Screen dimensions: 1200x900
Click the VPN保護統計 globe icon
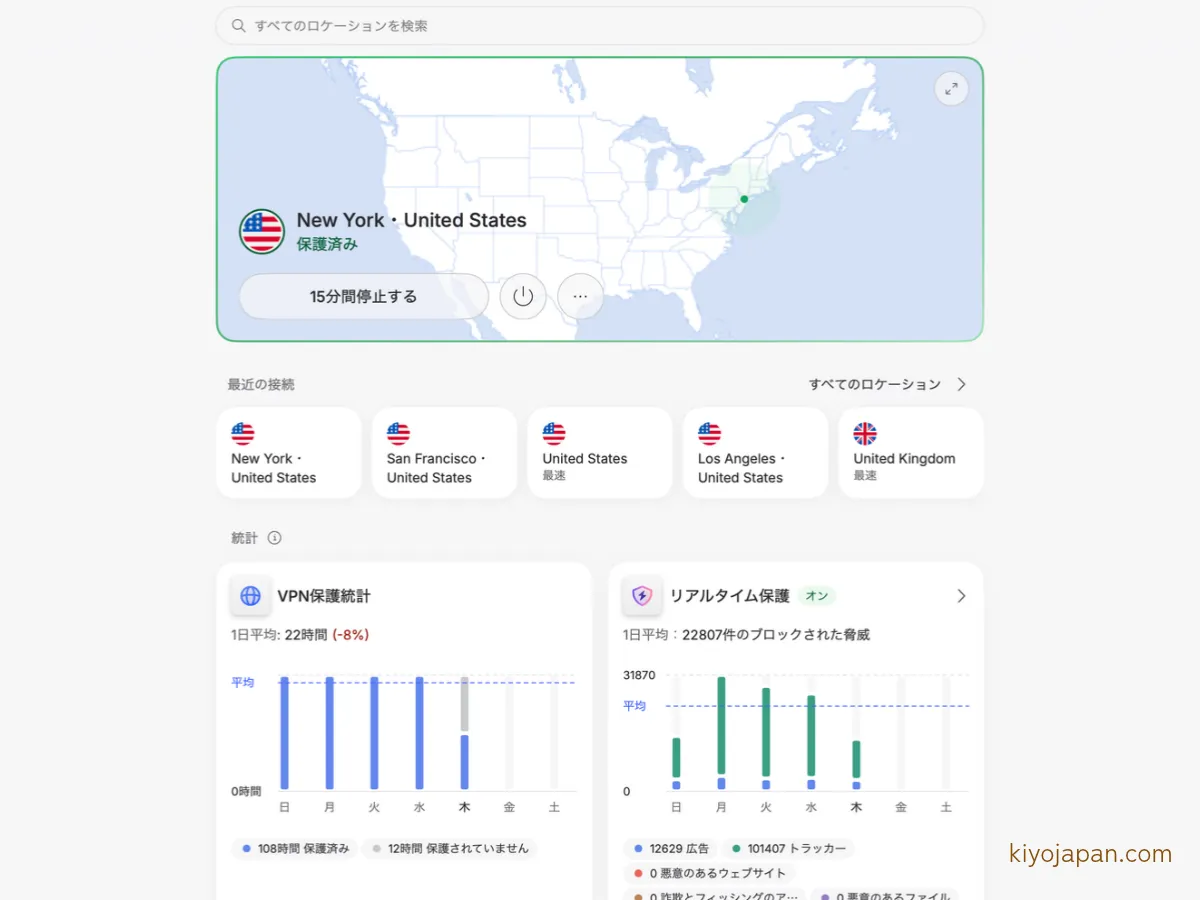[250, 596]
